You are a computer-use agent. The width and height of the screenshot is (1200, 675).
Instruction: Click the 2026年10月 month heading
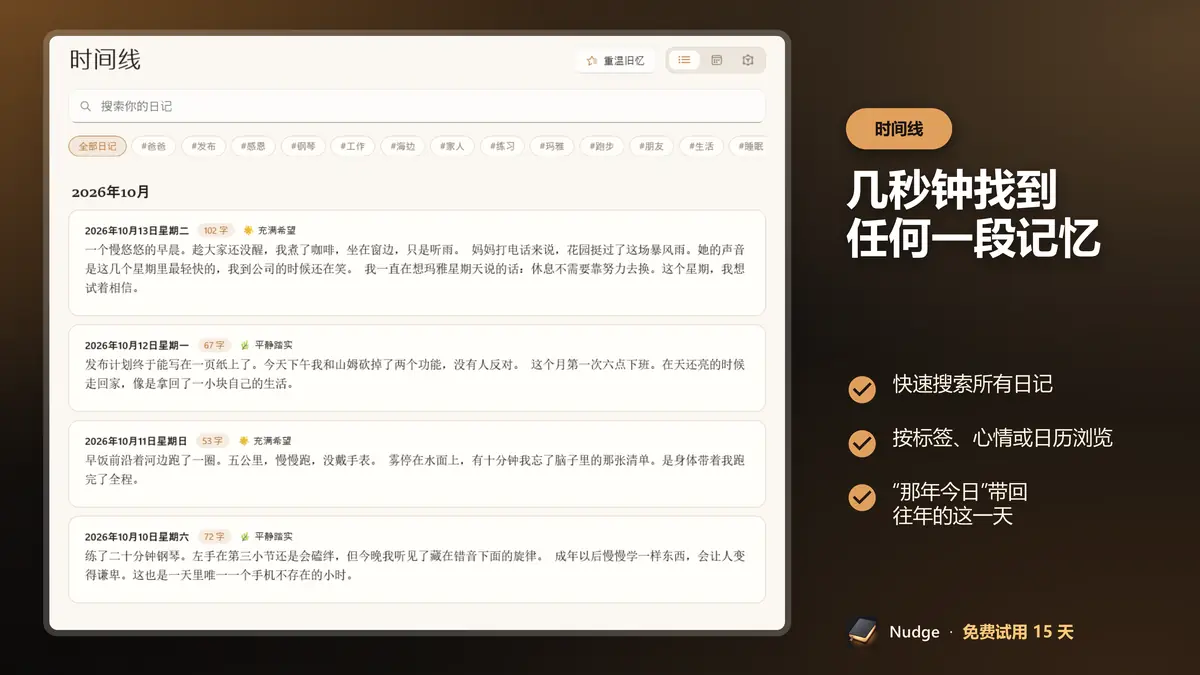110,192
